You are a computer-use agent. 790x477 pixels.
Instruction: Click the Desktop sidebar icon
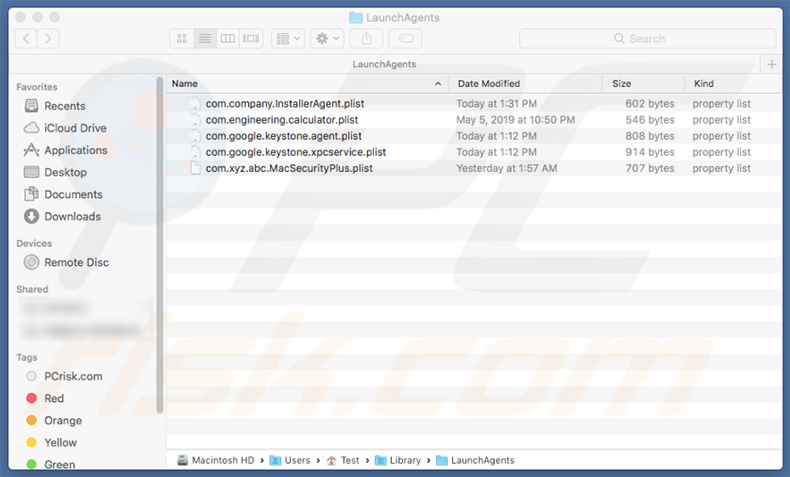pyautogui.click(x=31, y=172)
